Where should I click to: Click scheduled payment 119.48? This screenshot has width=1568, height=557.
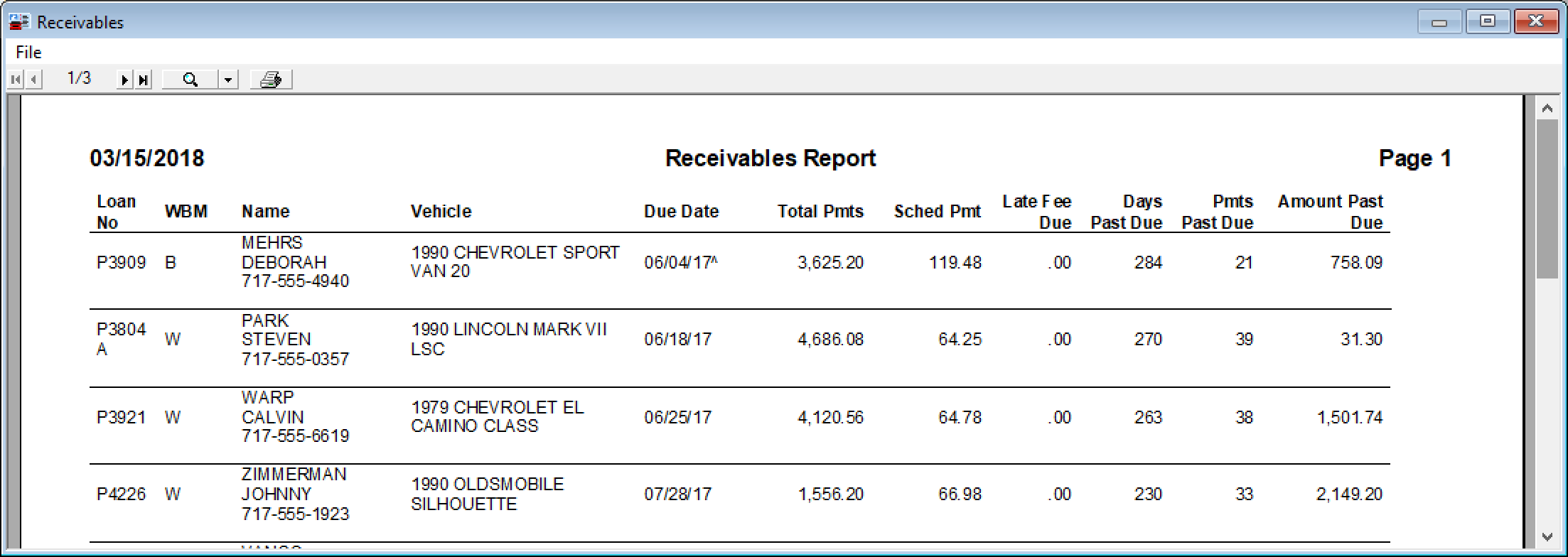click(x=955, y=263)
